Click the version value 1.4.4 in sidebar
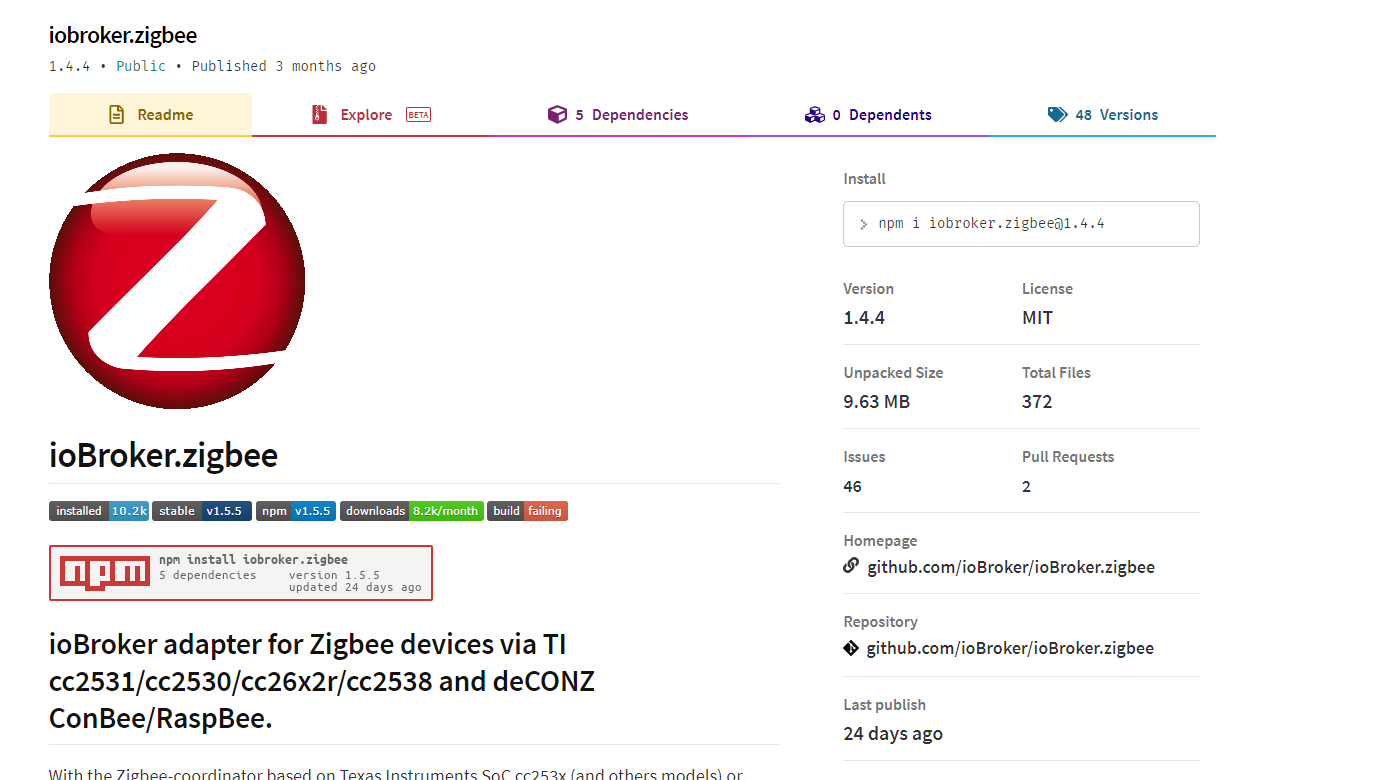Screen dimensions: 1379x780 click(x=864, y=318)
